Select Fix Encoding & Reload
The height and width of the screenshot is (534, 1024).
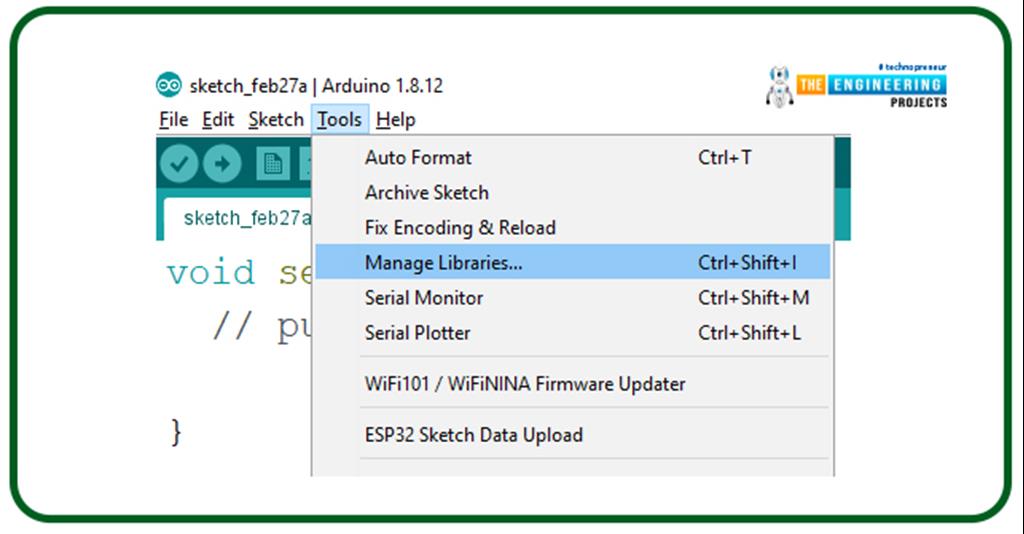pos(573,227)
